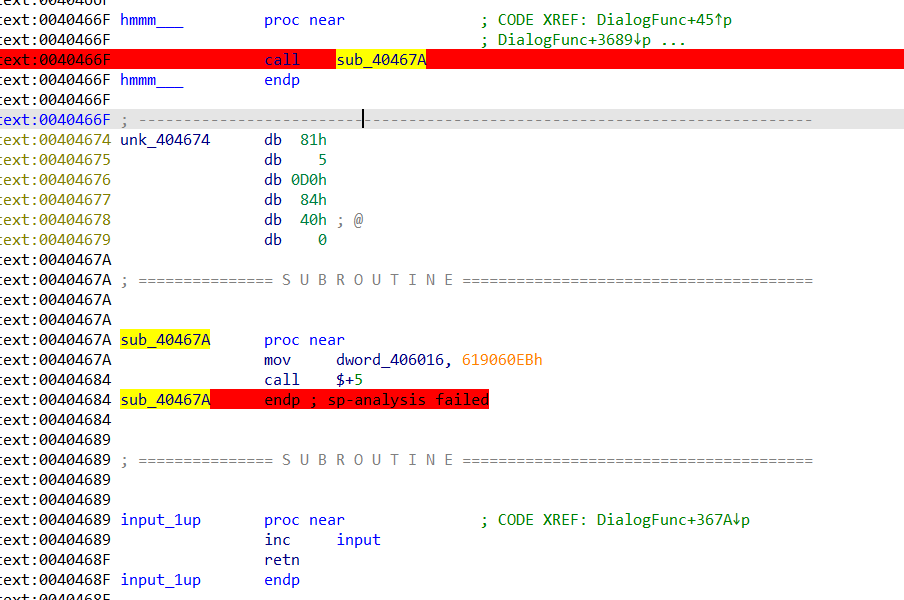
Task: Select the mov instruction mnemonic
Action: tap(277, 360)
